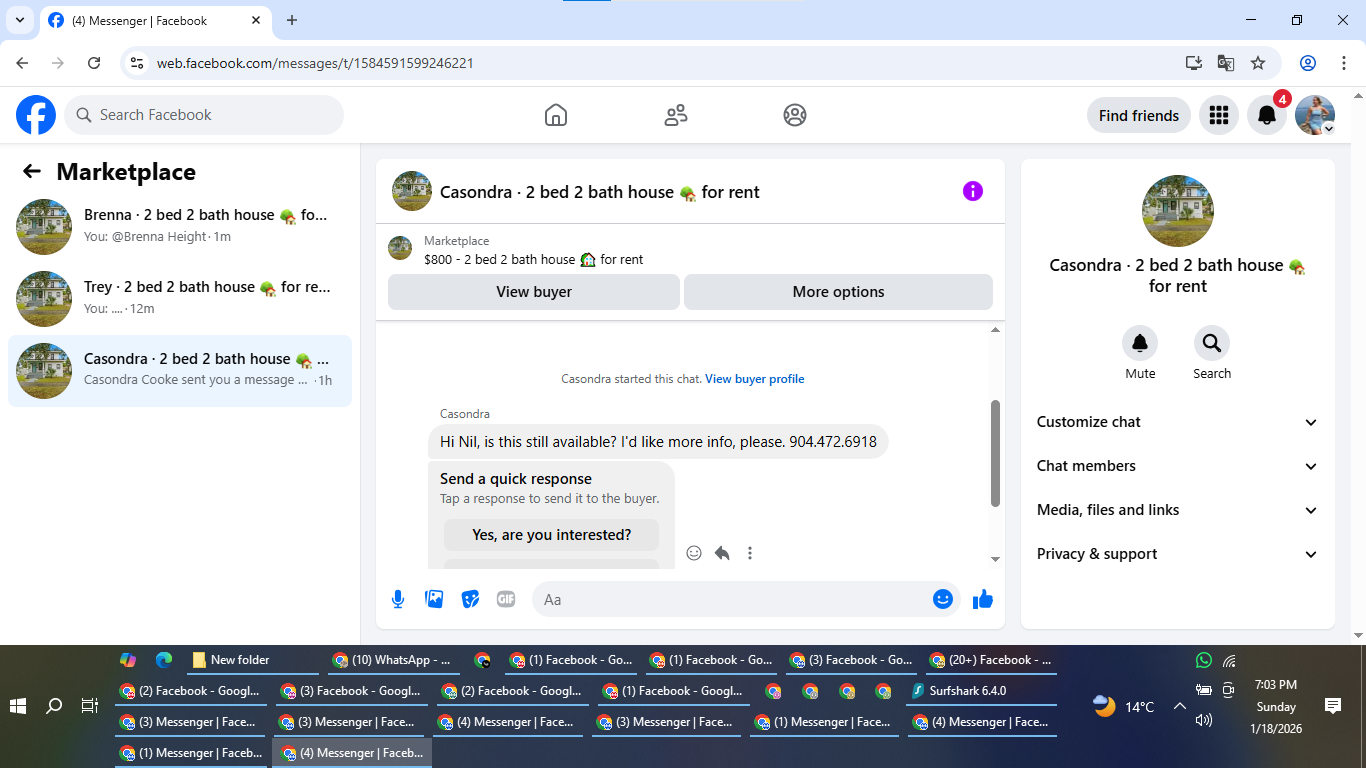
Task: Click the chat scrollbar down arrow
Action: click(995, 559)
